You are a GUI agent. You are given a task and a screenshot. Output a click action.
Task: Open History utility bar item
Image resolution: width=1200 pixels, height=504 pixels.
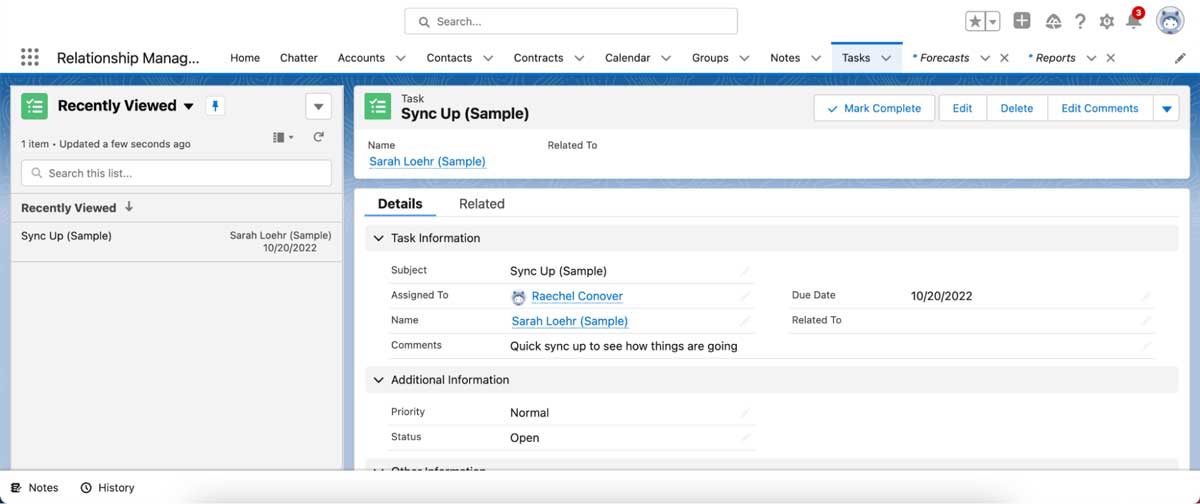[107, 488]
